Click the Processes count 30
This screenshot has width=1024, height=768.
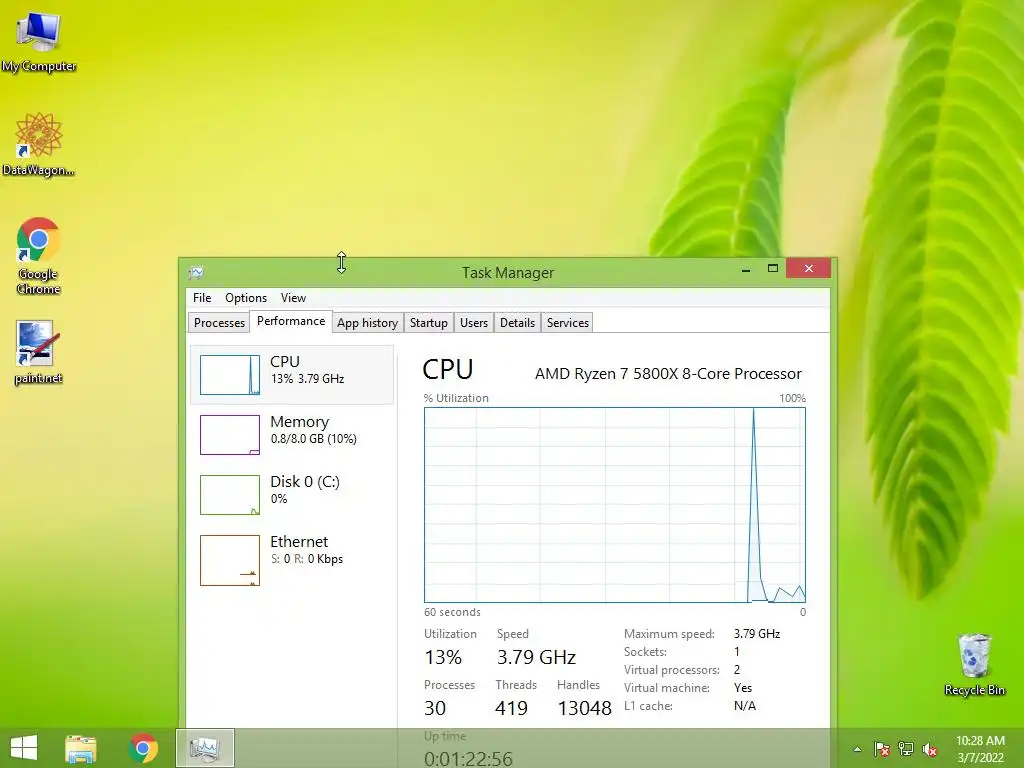click(435, 708)
